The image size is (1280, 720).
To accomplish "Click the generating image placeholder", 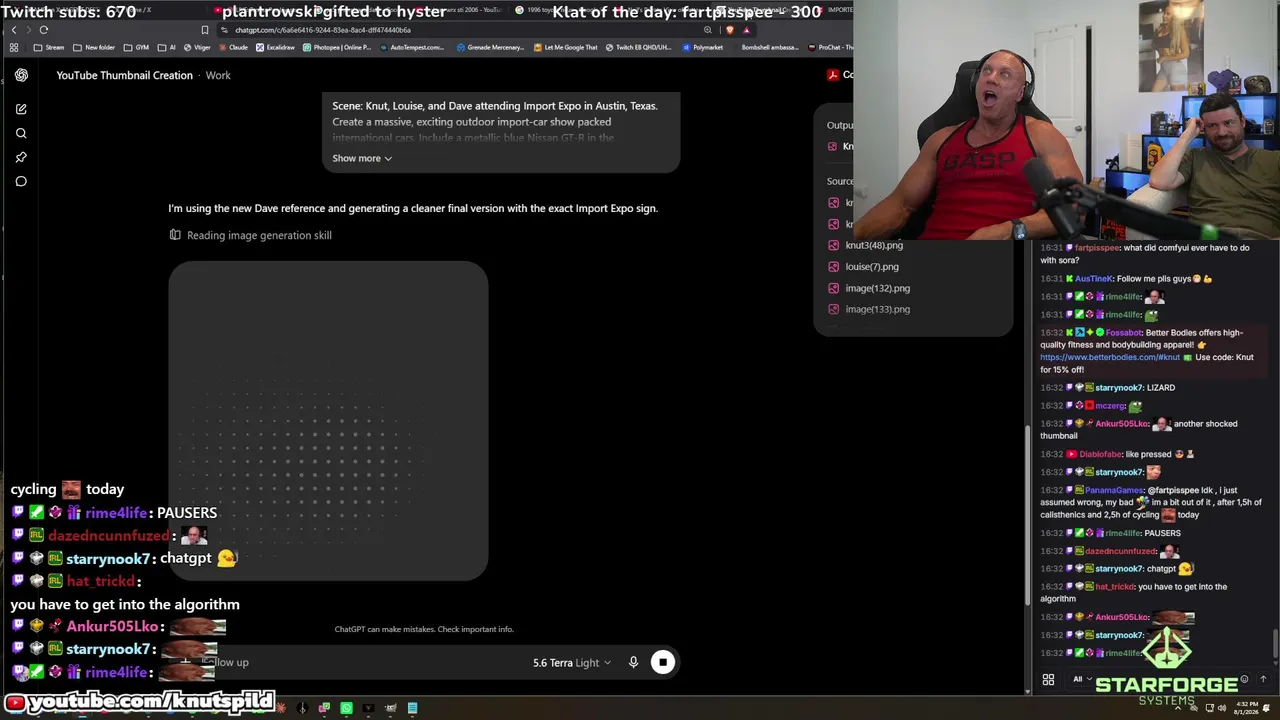I will click(x=328, y=421).
